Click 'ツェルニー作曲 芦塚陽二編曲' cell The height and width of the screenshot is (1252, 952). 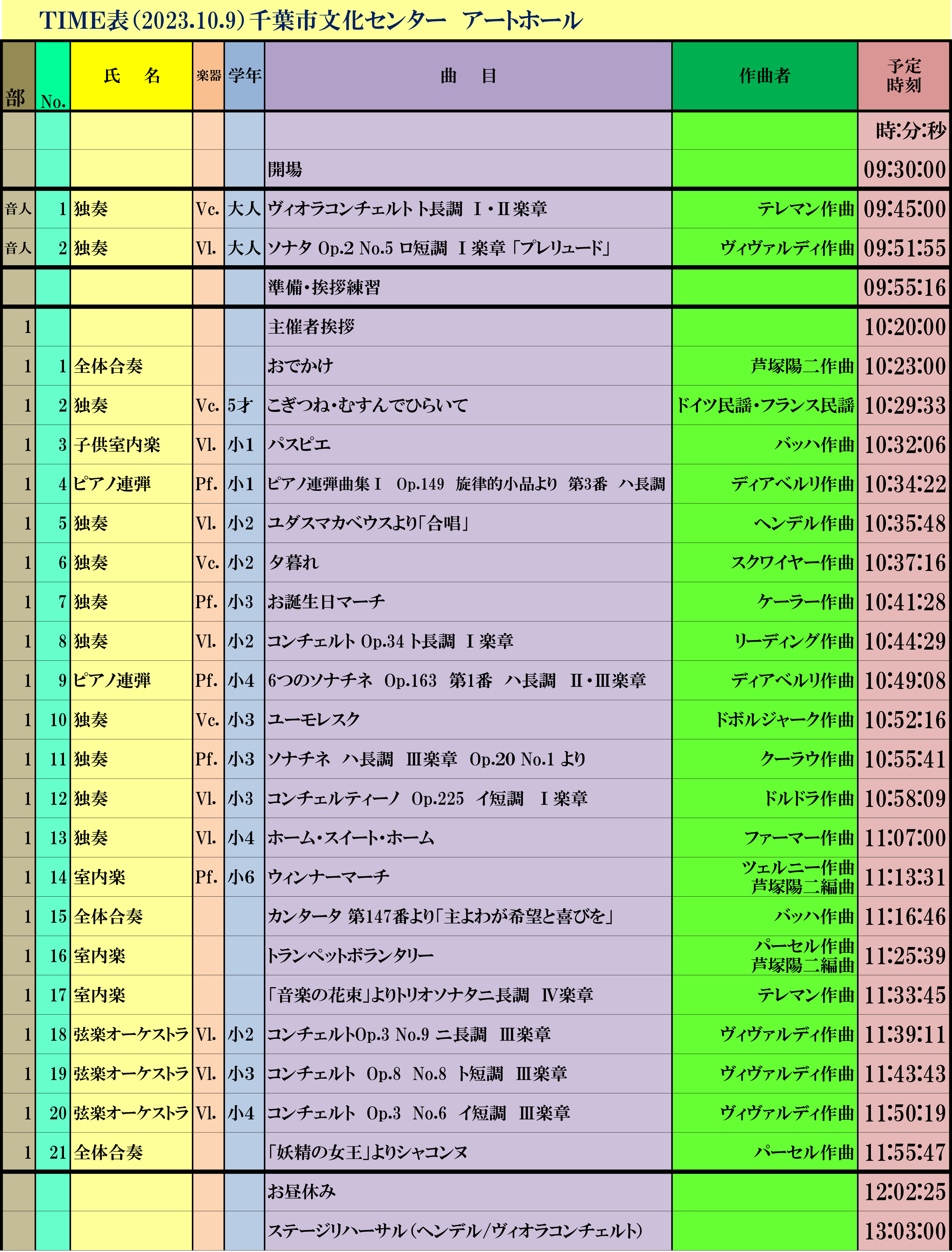tap(764, 877)
